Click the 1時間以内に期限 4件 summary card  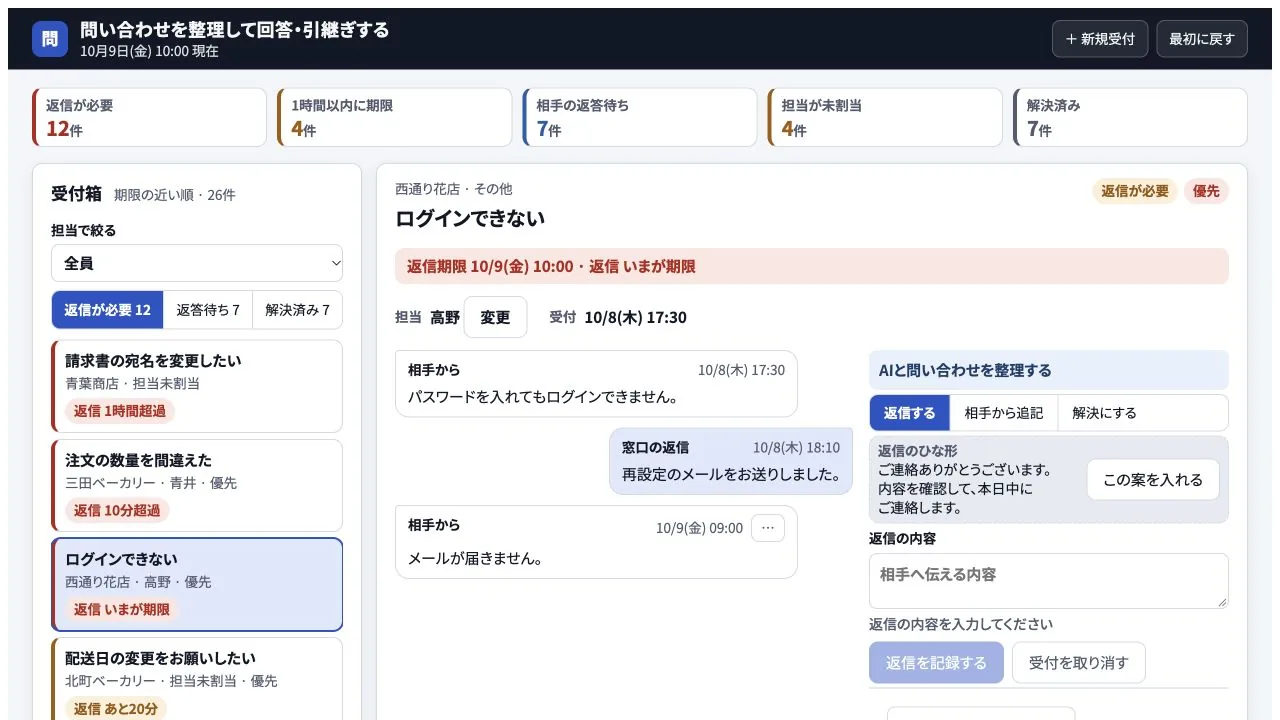point(395,118)
